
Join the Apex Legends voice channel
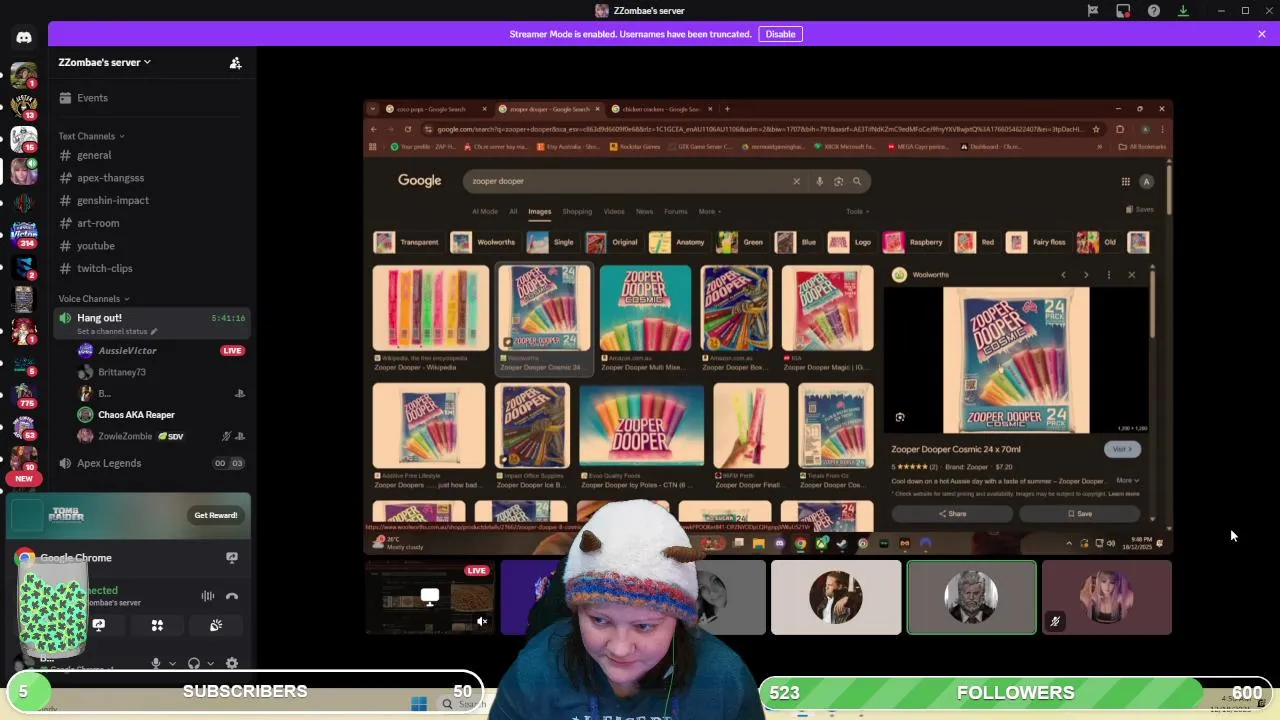(x=150, y=463)
